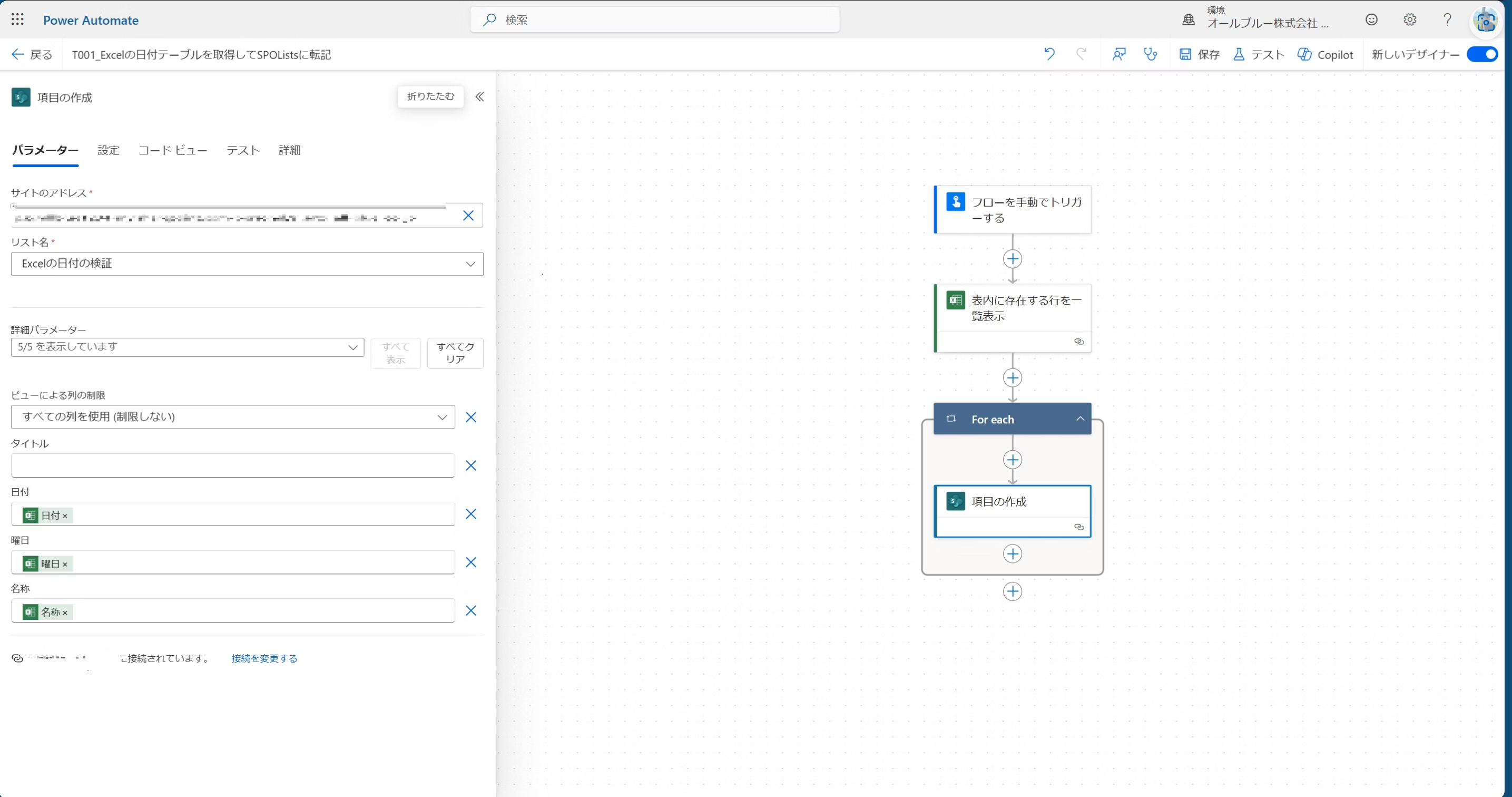Image resolution: width=1512 pixels, height=797 pixels.
Task: Expand the 詳細パラメーター dropdown
Action: tap(353, 347)
